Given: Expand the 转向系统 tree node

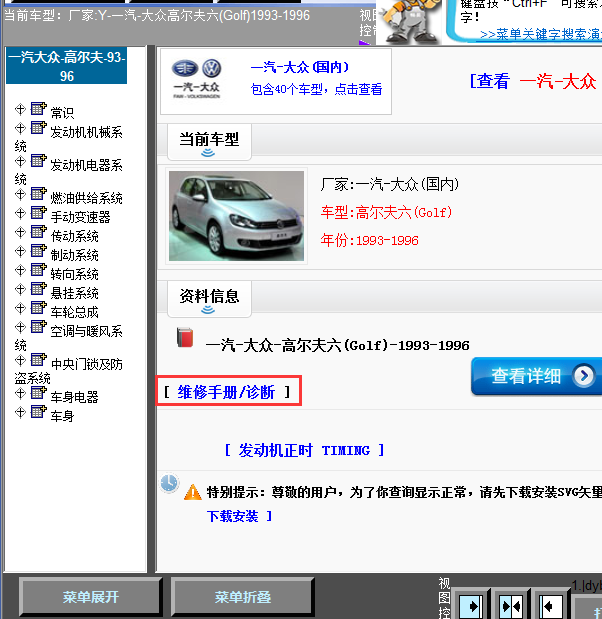Looking at the screenshot, I should [x=20, y=270].
